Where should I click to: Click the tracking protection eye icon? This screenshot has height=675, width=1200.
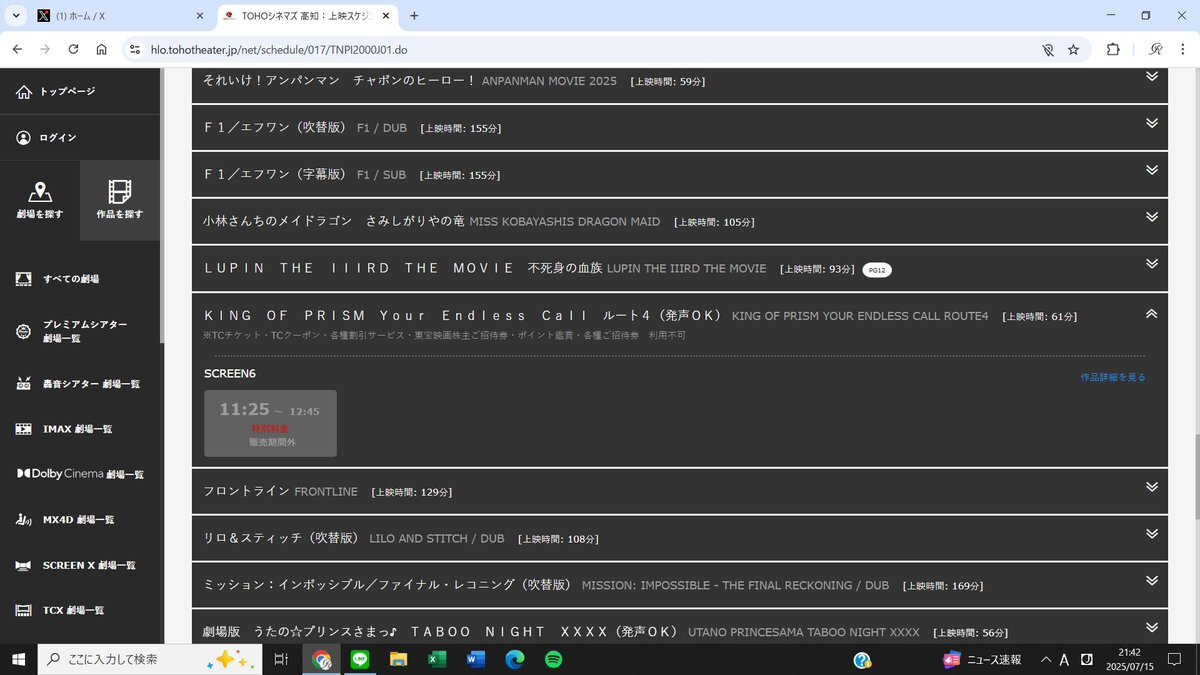(1047, 49)
